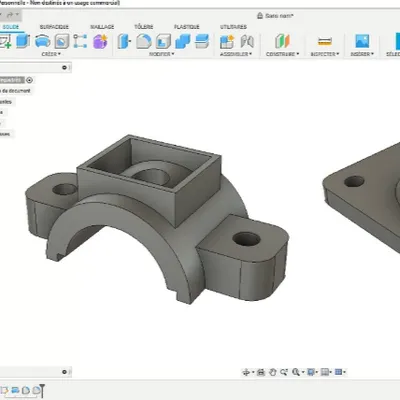The image size is (400, 400).
Task: Select the Hole tool icon
Action: click(62, 41)
